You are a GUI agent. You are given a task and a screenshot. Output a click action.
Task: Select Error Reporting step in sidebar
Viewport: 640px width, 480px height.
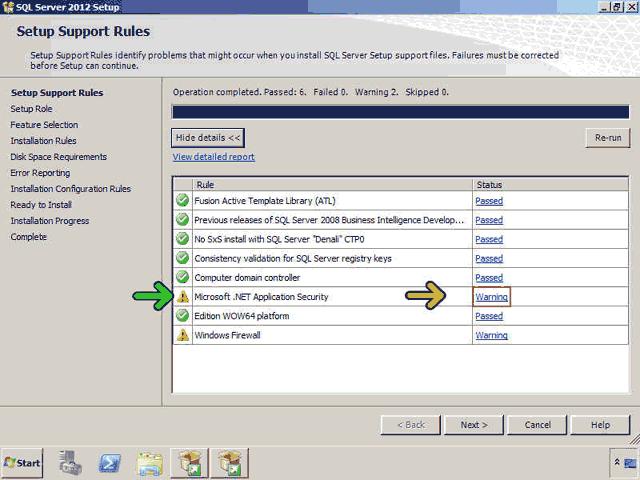(x=40, y=173)
